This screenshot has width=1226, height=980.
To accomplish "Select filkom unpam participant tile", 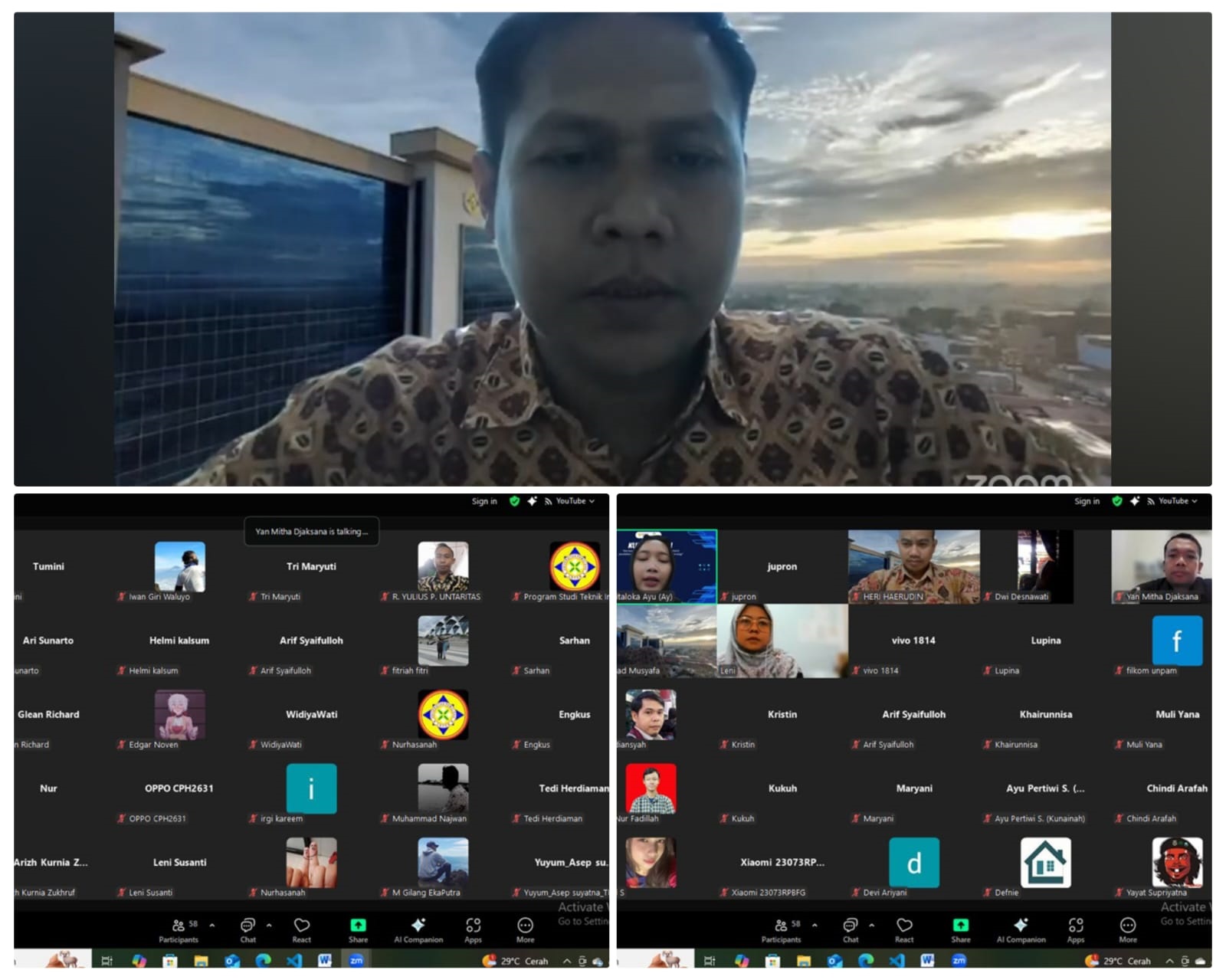I will [1162, 641].
